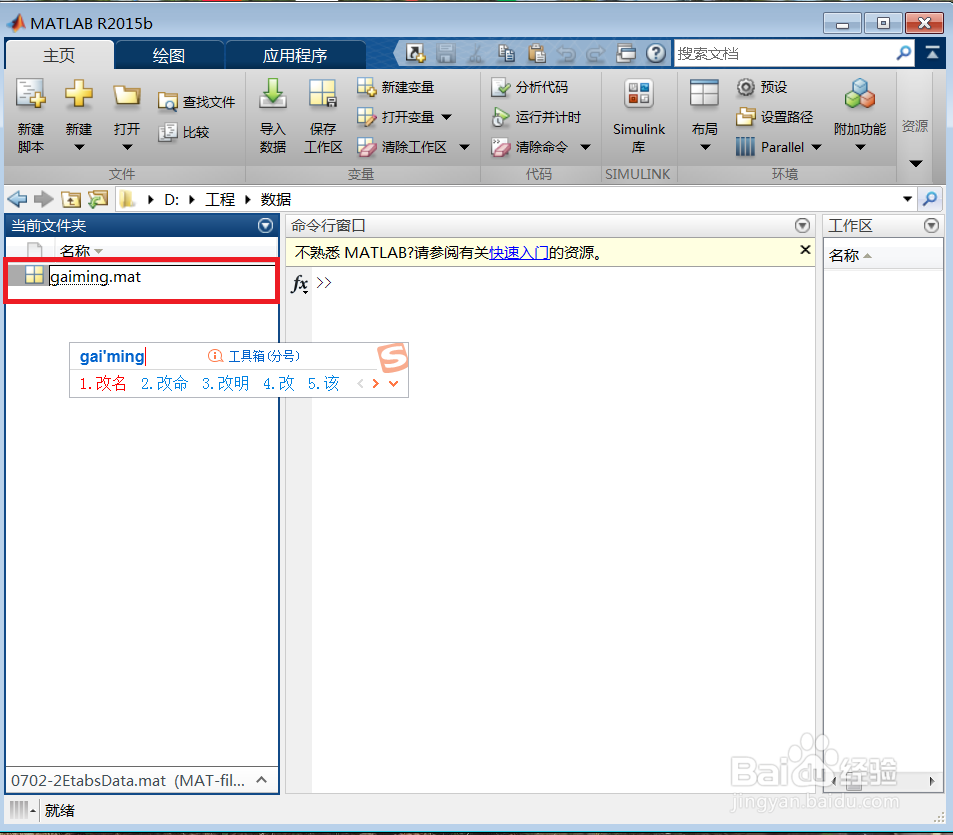Minimize the toolstrip ribbon
Viewport: 953px width, 835px height.
pyautogui.click(x=932, y=53)
